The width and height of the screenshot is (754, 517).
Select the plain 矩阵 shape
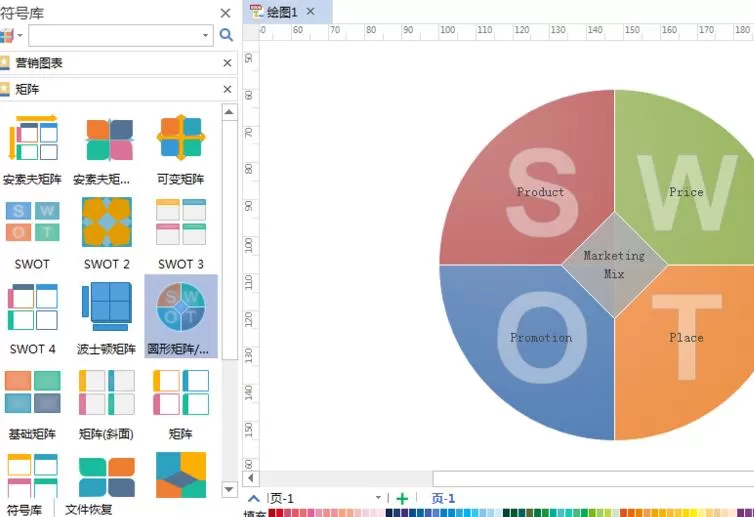[181, 392]
